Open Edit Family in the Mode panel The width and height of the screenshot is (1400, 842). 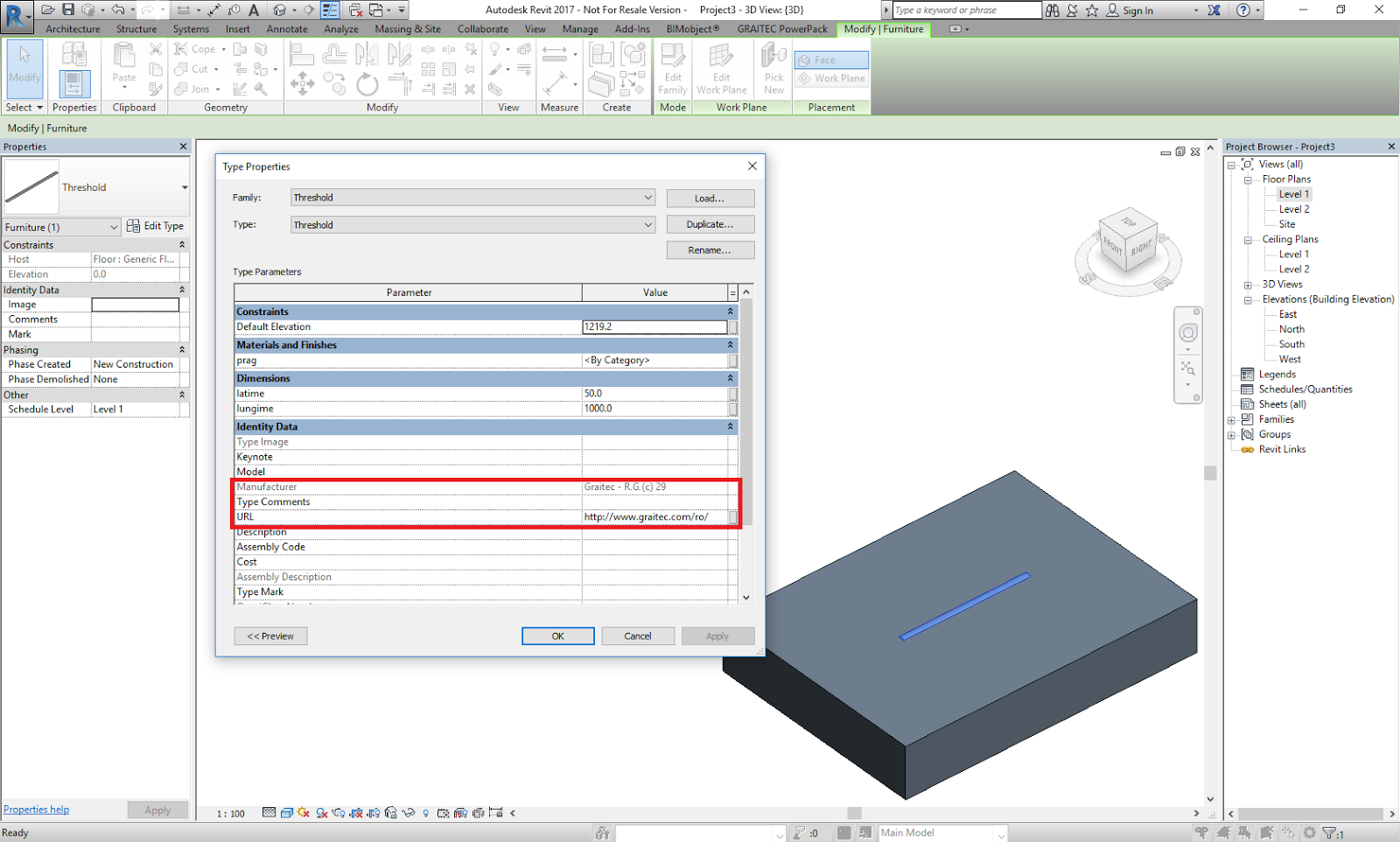(672, 69)
